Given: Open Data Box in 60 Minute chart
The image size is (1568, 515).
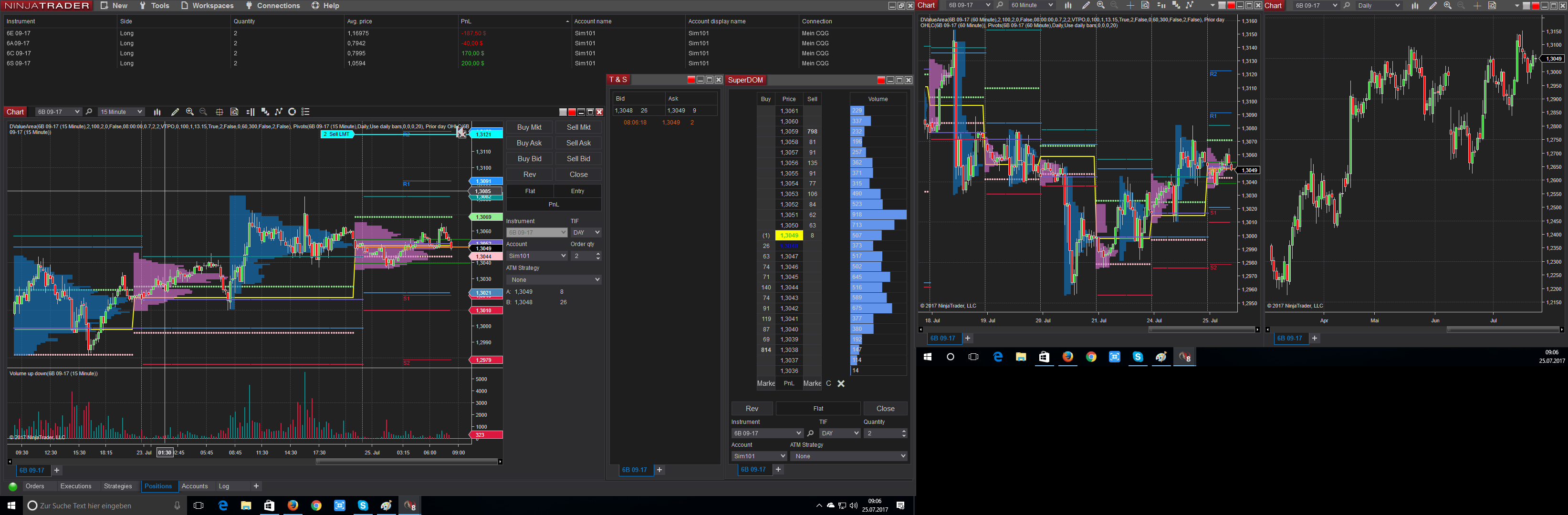Looking at the screenshot, I should point(1145,5).
